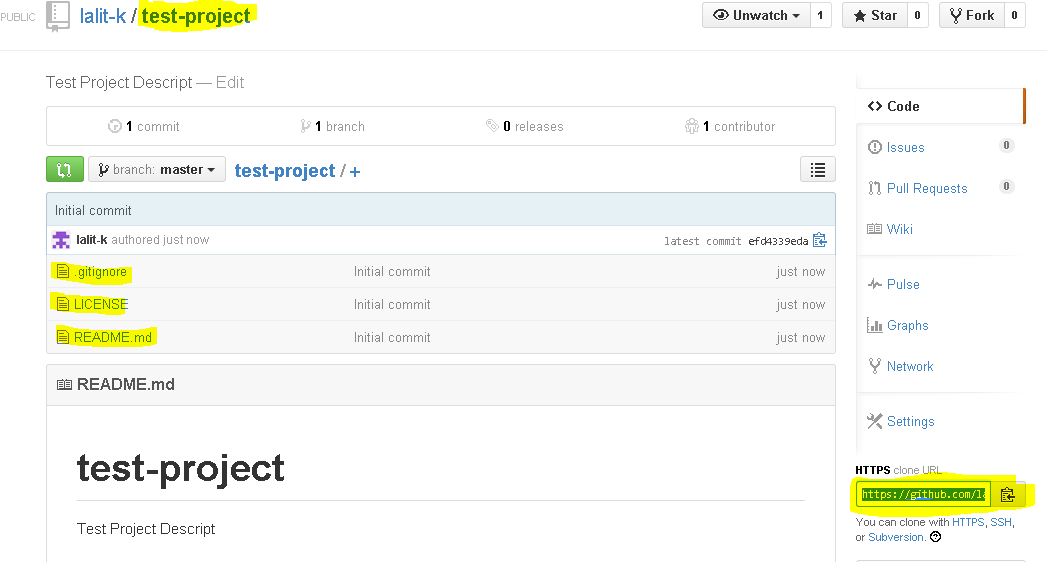This screenshot has width=1047, height=562.
Task: Open the .gitignore file
Action: 99,271
